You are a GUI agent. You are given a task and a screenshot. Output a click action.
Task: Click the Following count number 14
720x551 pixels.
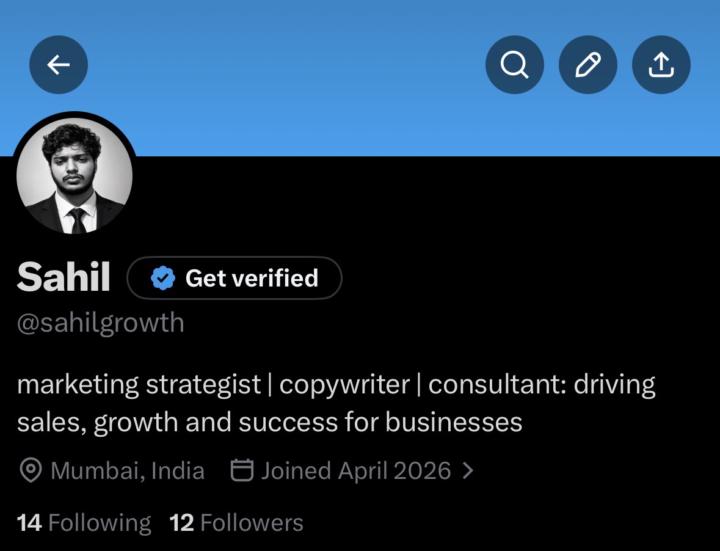[29, 523]
